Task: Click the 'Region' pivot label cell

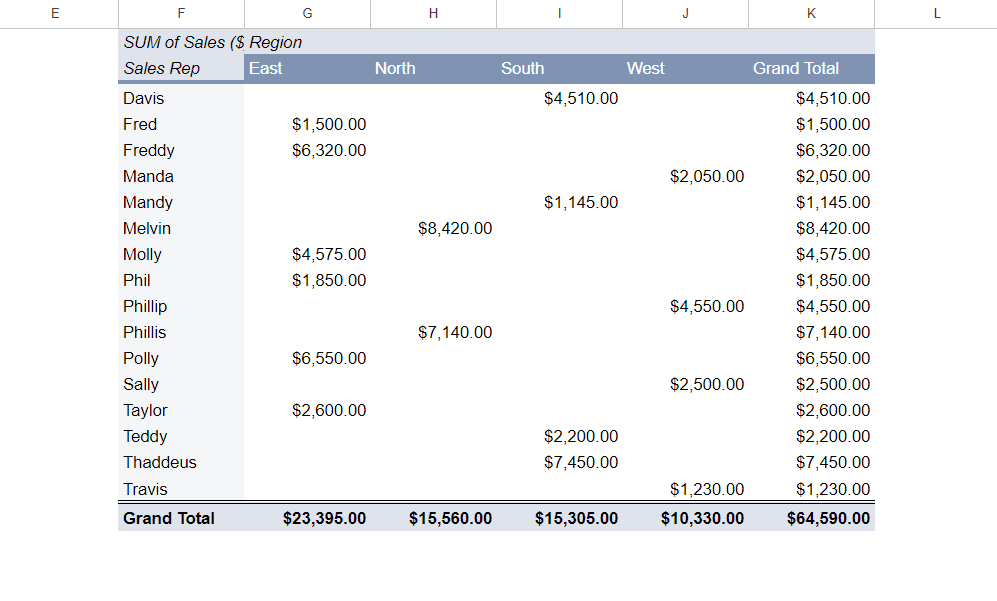Action: pos(307,42)
